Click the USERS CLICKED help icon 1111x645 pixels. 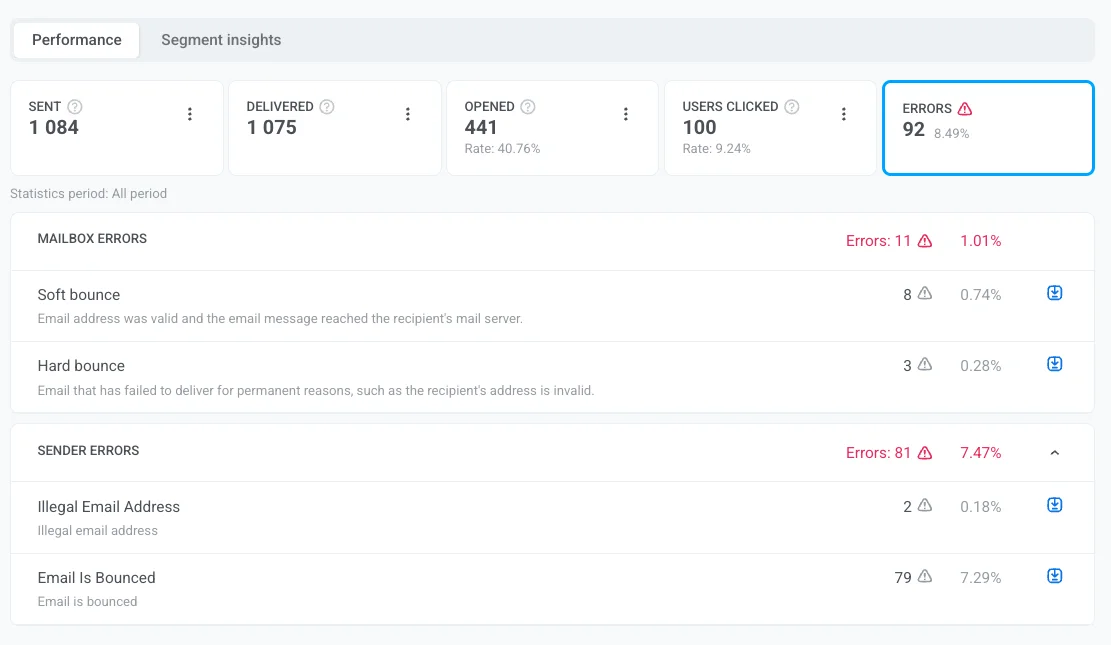[x=791, y=106]
